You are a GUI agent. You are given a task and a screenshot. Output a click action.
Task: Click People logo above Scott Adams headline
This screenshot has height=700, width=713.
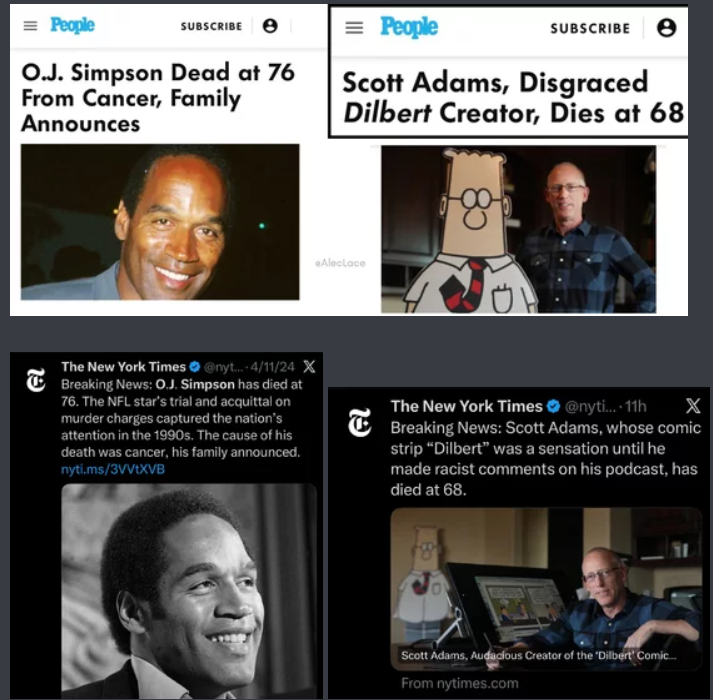click(x=409, y=27)
